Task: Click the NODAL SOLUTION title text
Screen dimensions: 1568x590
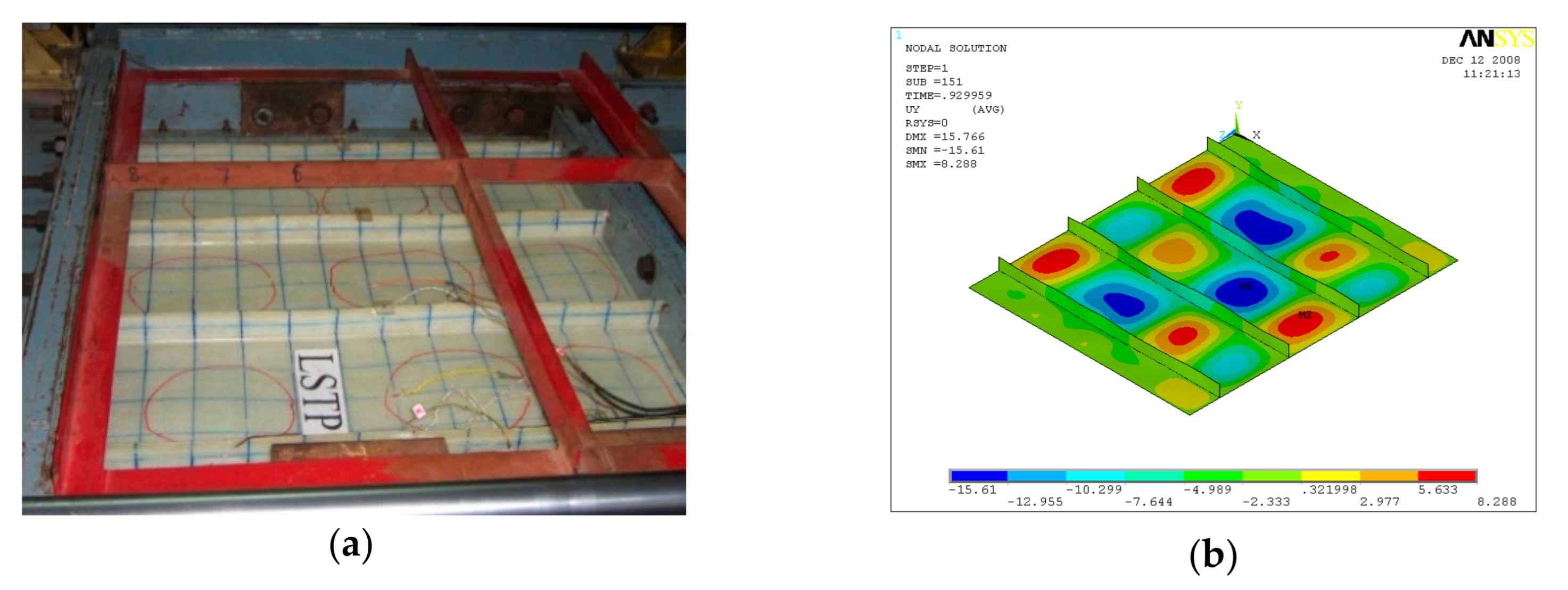Action: 956,48
